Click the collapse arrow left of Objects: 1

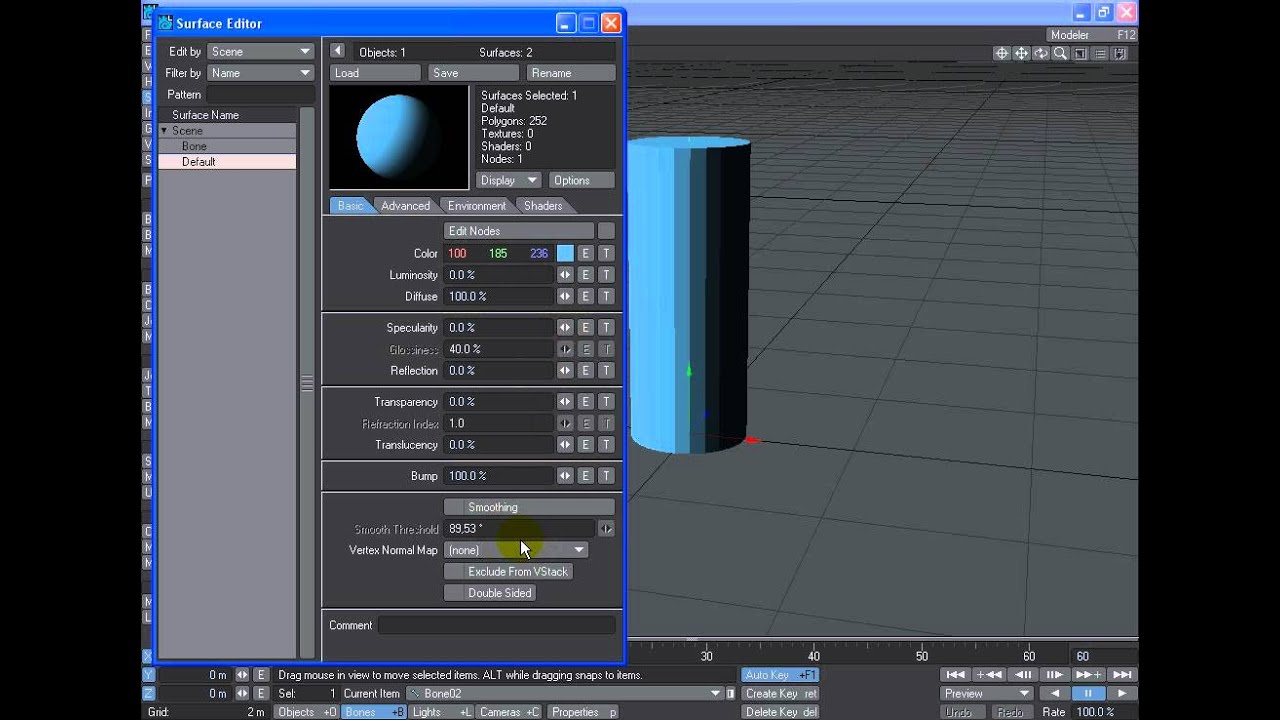click(337, 51)
